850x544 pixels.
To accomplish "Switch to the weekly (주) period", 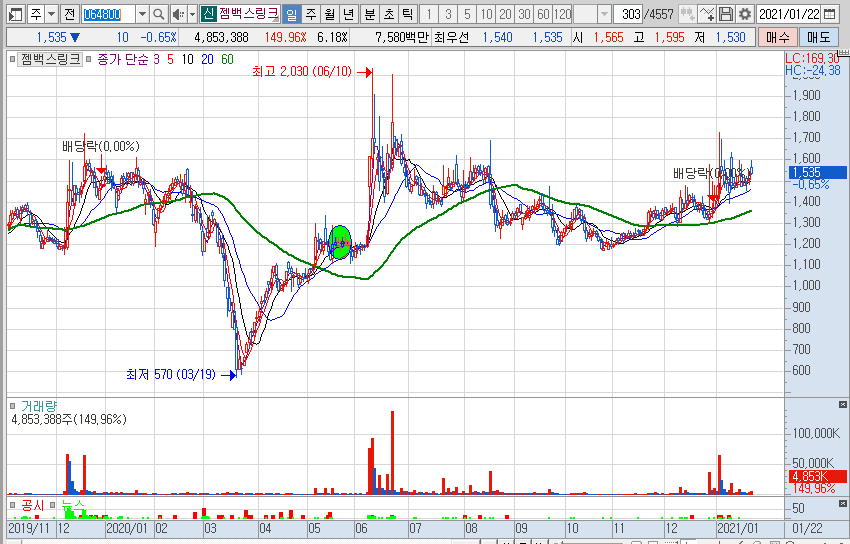I will click(x=310, y=14).
